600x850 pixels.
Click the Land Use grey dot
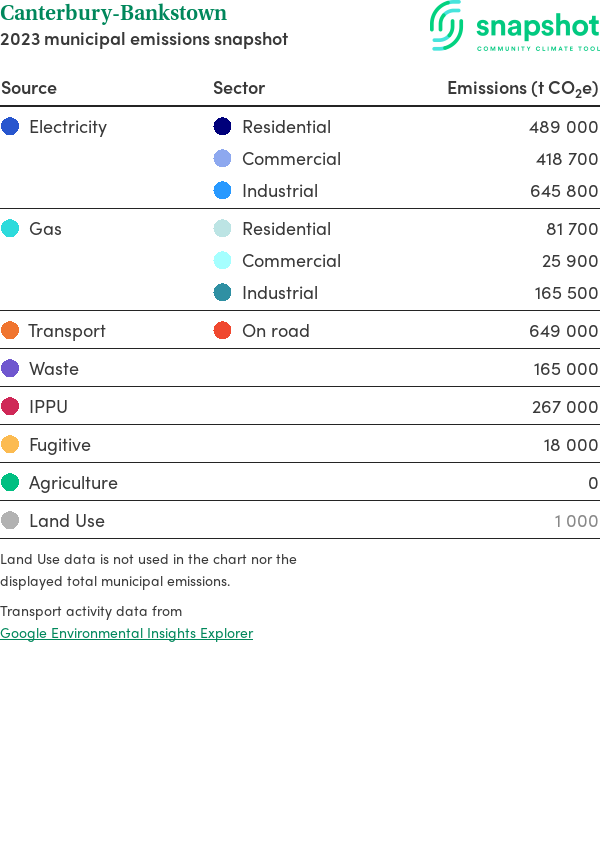tap(10, 521)
